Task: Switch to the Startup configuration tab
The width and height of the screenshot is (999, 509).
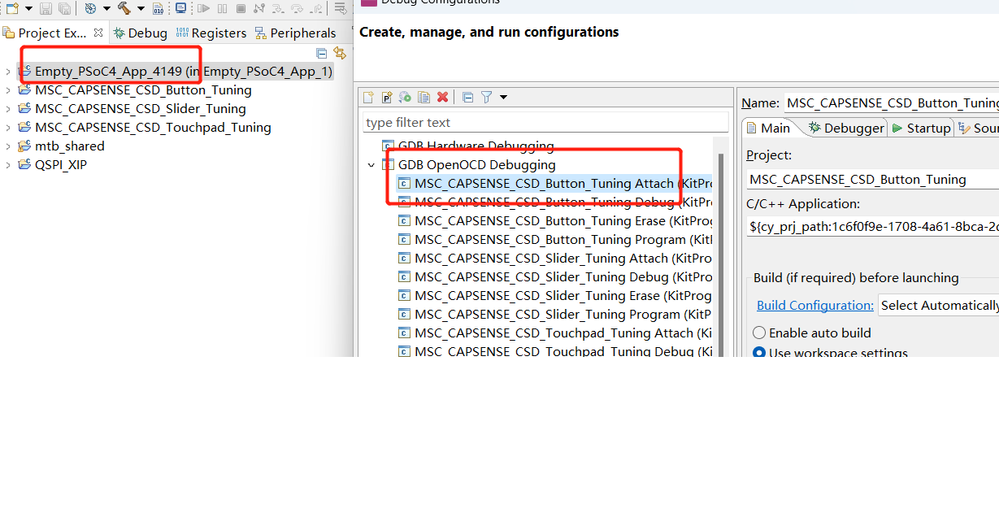Action: [x=921, y=128]
